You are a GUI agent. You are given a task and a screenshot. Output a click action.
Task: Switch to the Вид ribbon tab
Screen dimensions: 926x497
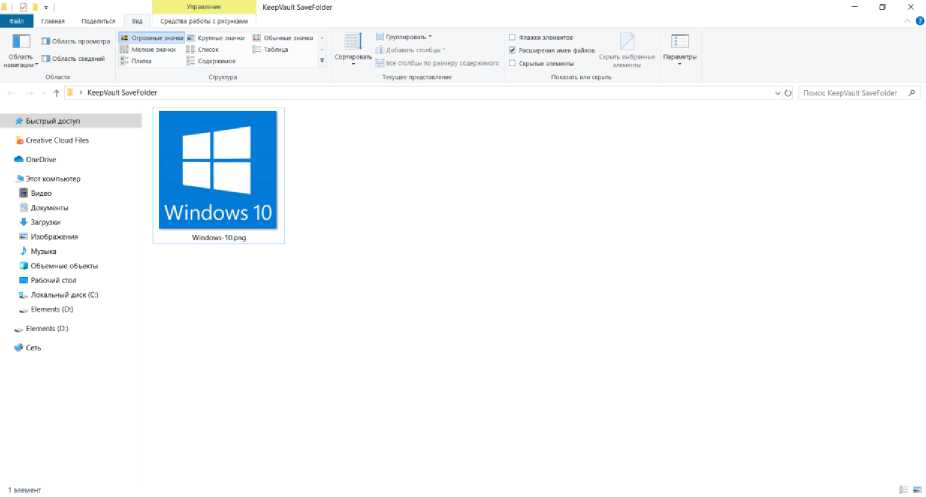(137, 21)
